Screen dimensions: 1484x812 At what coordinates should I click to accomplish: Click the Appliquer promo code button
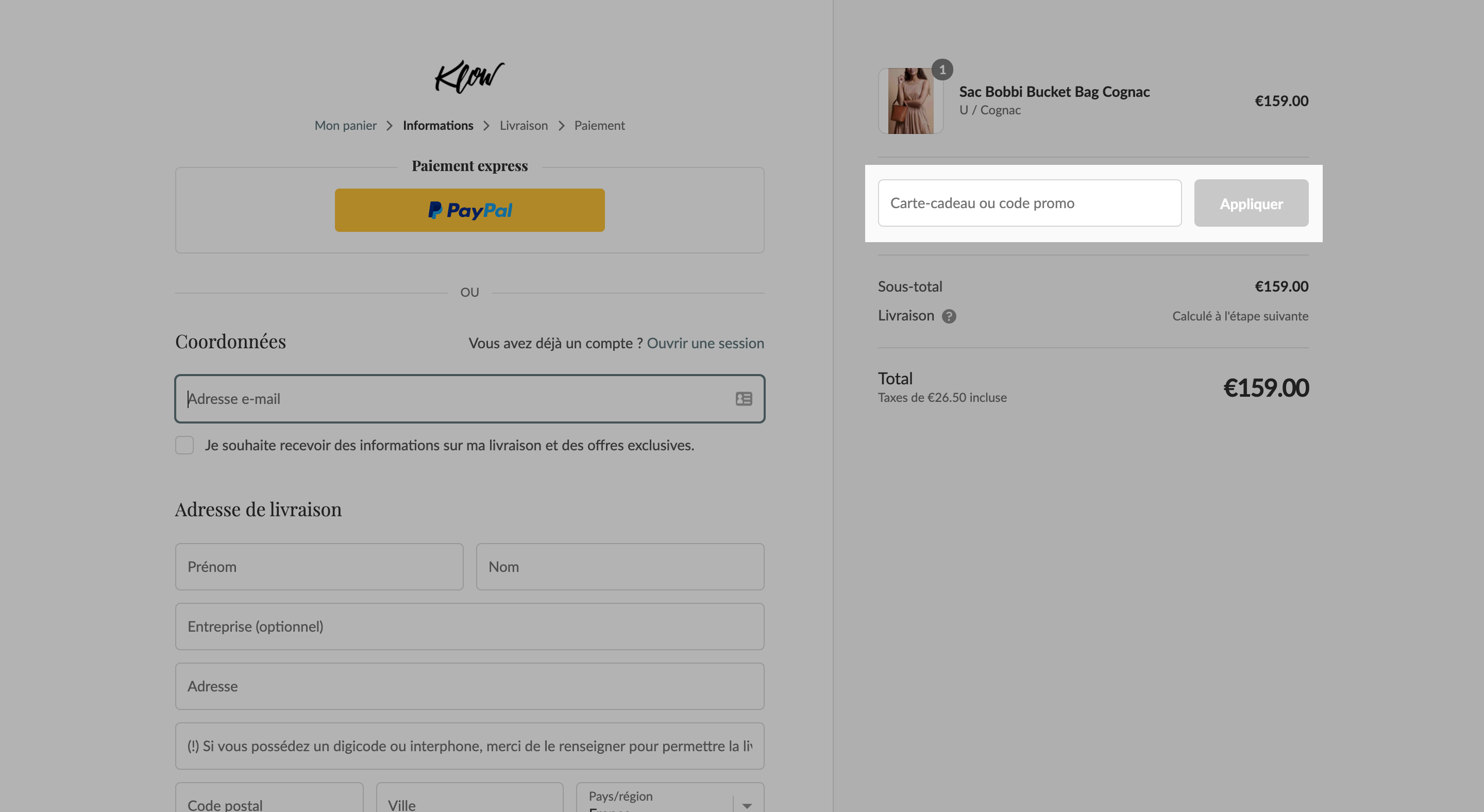point(1251,204)
